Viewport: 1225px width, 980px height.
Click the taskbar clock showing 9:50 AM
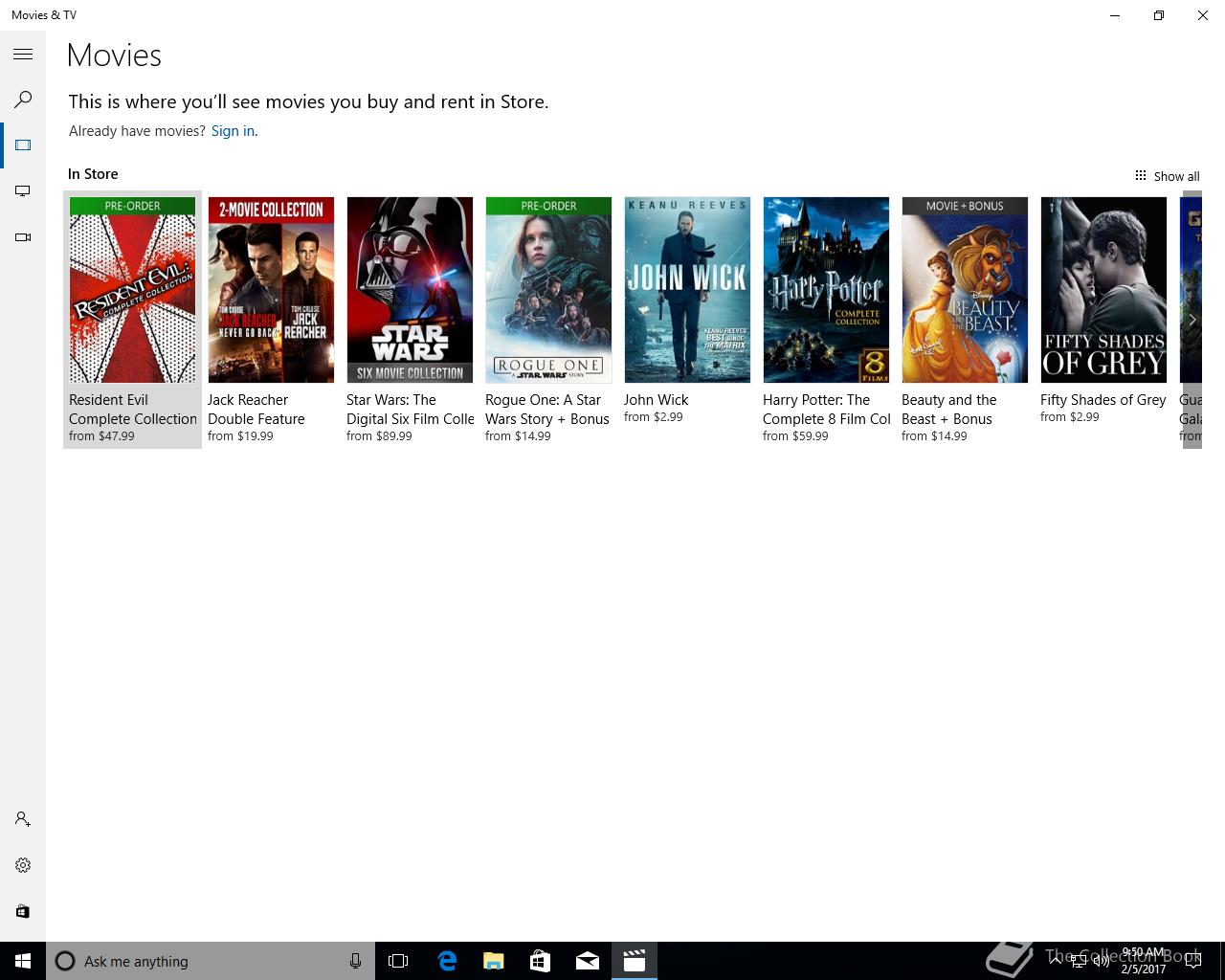pyautogui.click(x=1144, y=961)
